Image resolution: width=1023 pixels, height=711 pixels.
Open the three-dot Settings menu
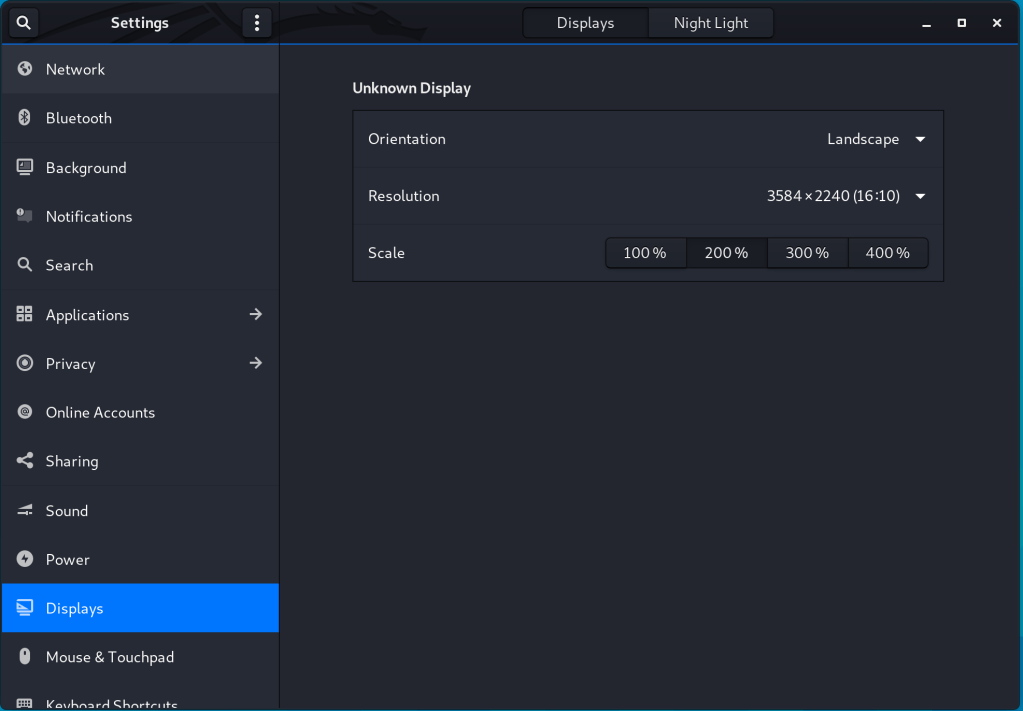[257, 23]
